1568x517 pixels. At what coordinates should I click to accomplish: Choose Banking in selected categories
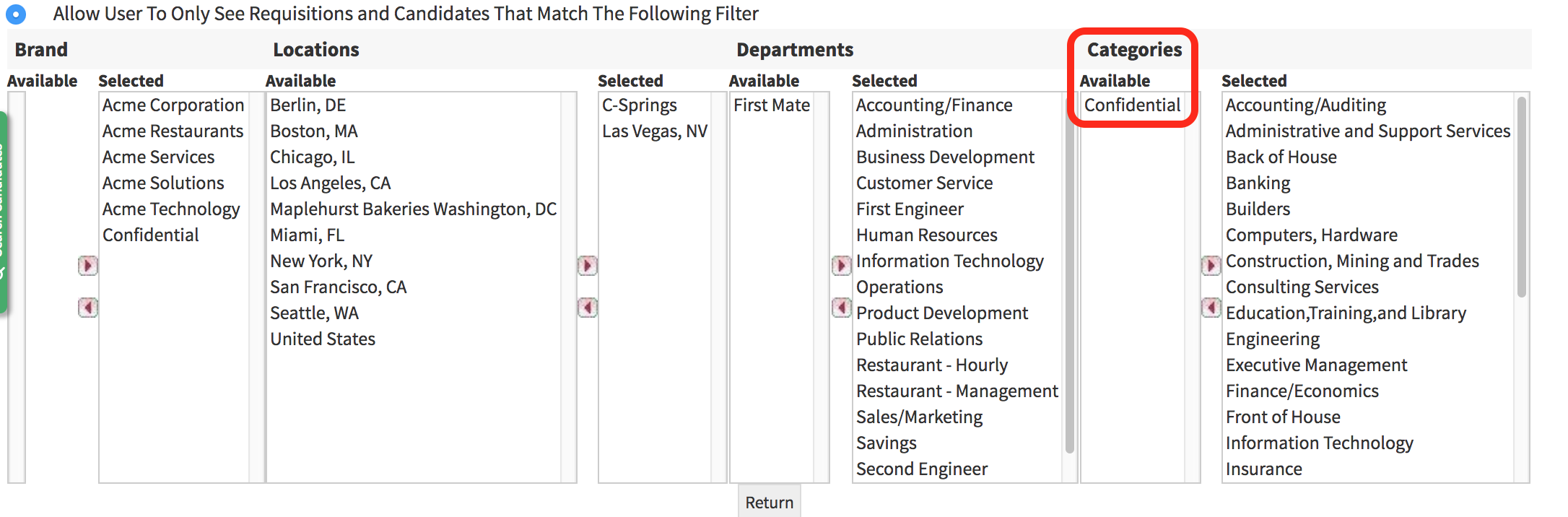coord(1258,183)
